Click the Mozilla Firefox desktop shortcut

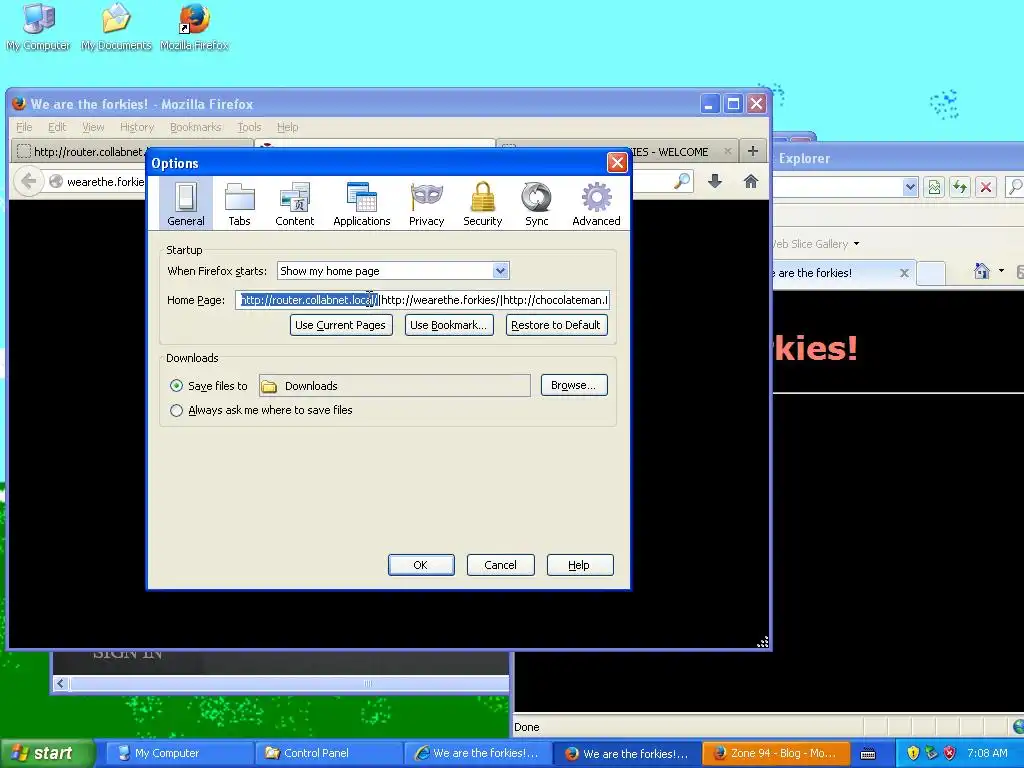click(x=195, y=27)
